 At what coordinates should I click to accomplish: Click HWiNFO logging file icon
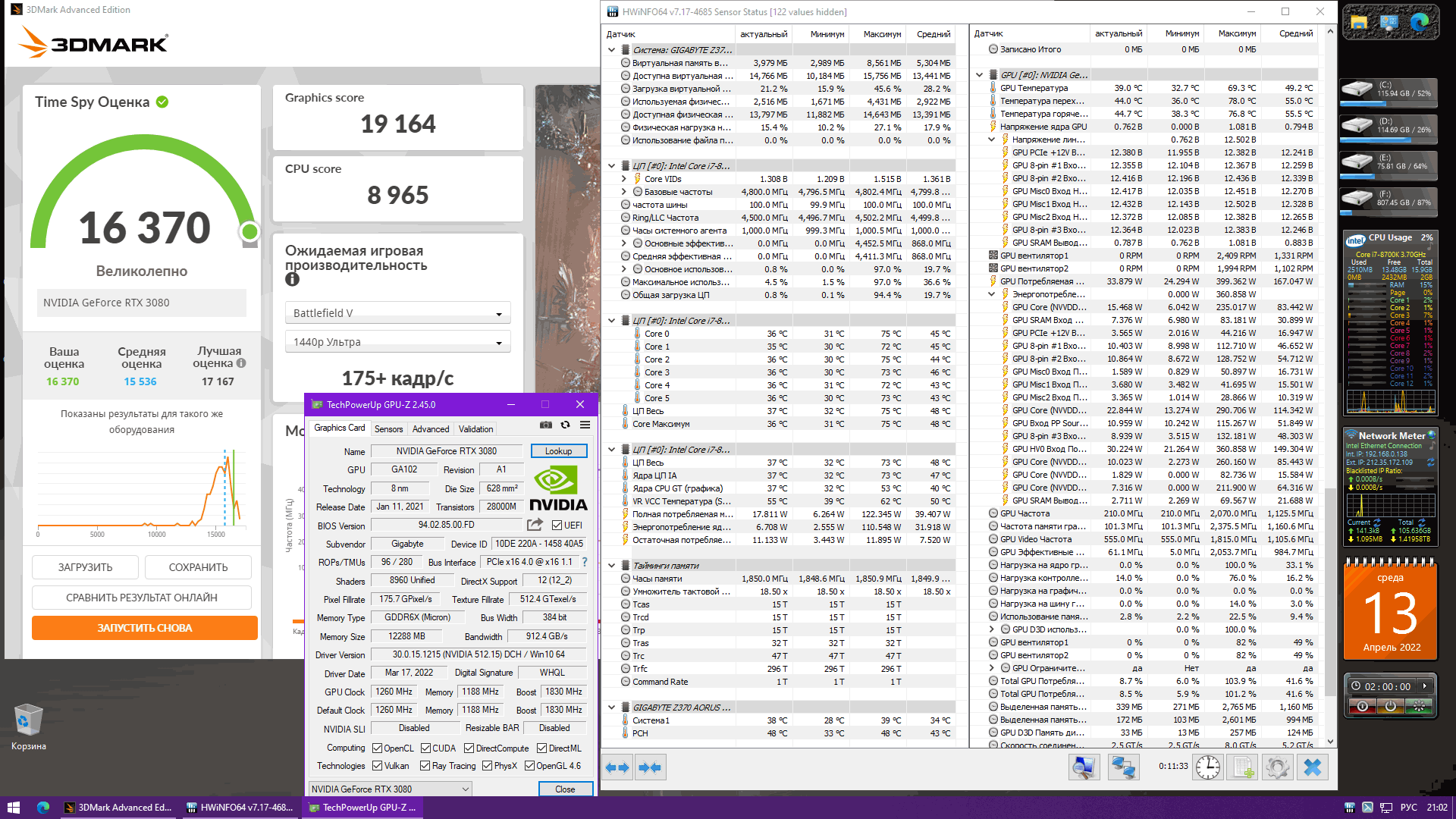click(x=1243, y=767)
